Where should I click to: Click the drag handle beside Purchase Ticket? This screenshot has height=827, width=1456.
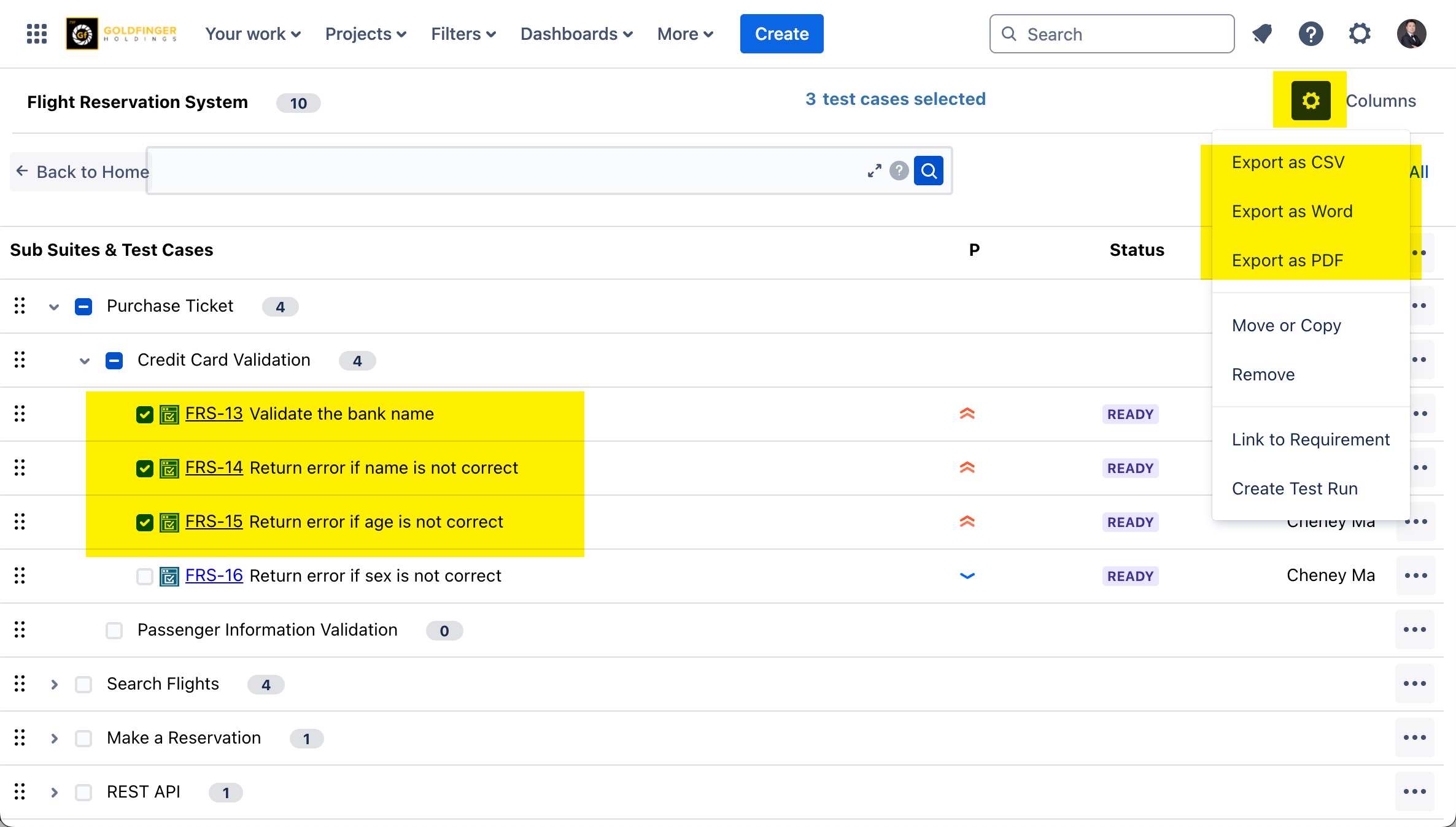tap(20, 306)
